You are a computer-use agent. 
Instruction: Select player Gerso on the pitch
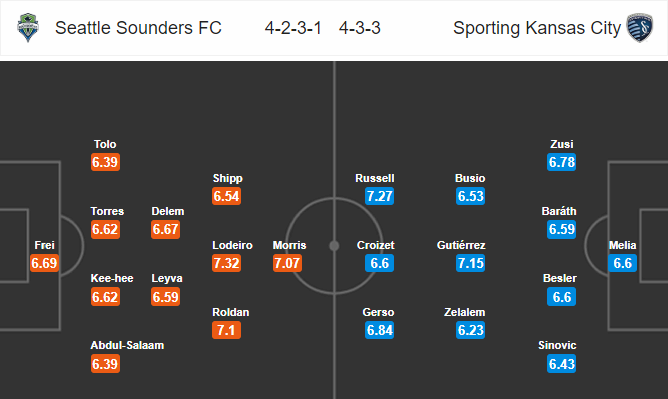pyautogui.click(x=378, y=312)
